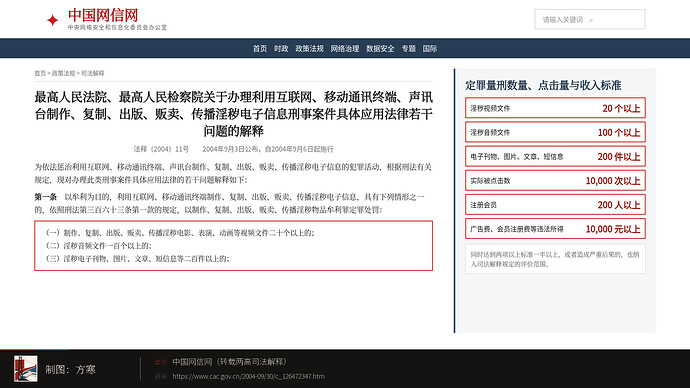
Task: Open the 首页 navigation item
Action: pos(260,48)
